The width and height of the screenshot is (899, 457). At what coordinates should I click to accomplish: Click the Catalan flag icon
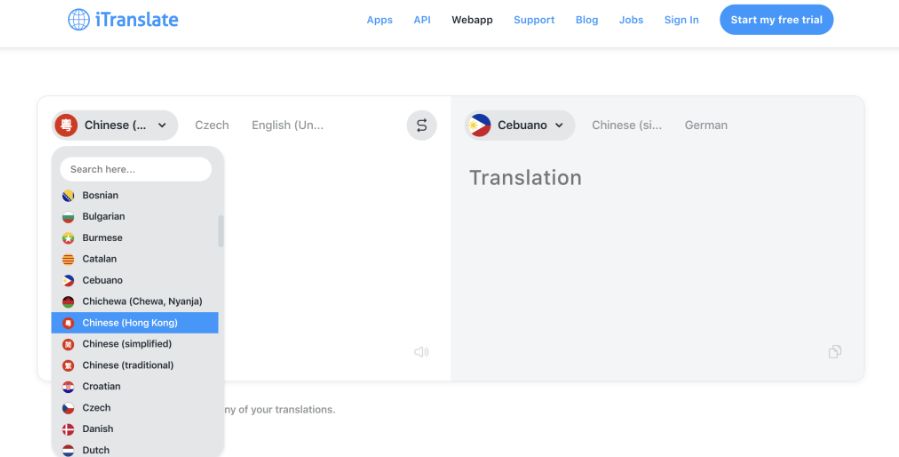pos(68,259)
